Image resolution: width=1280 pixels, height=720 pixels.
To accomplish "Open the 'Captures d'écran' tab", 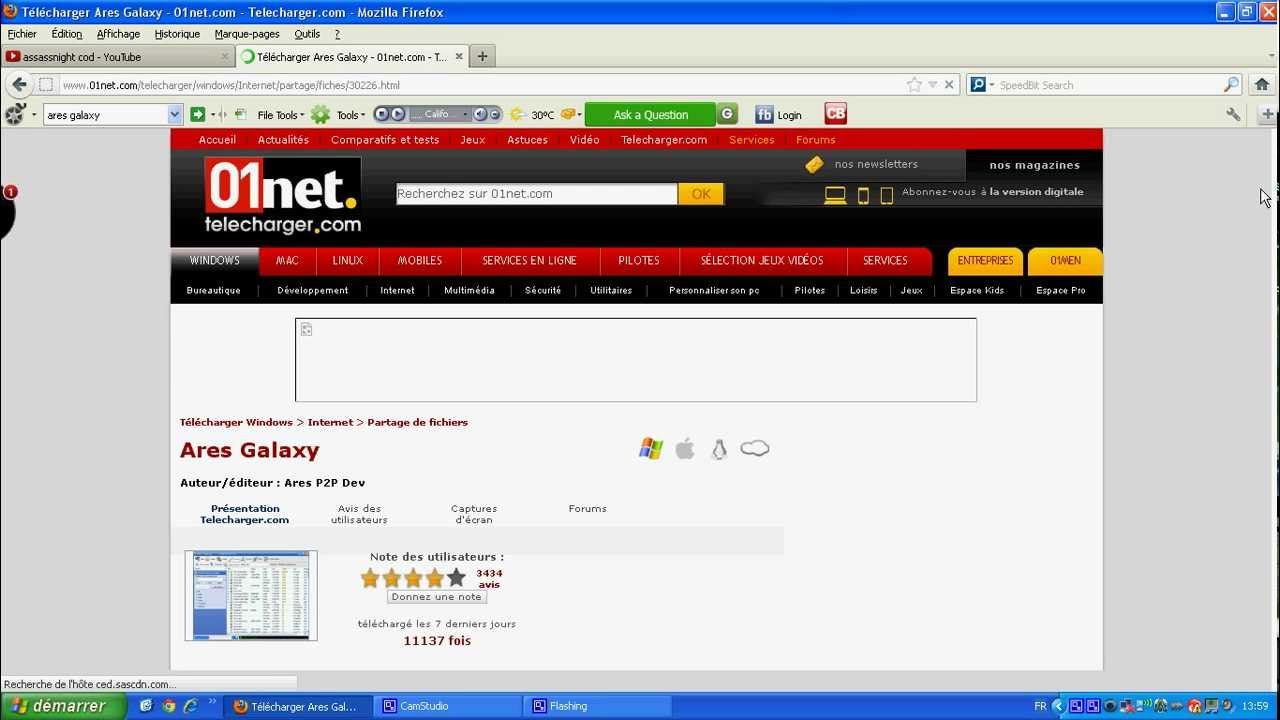I will click(474, 514).
